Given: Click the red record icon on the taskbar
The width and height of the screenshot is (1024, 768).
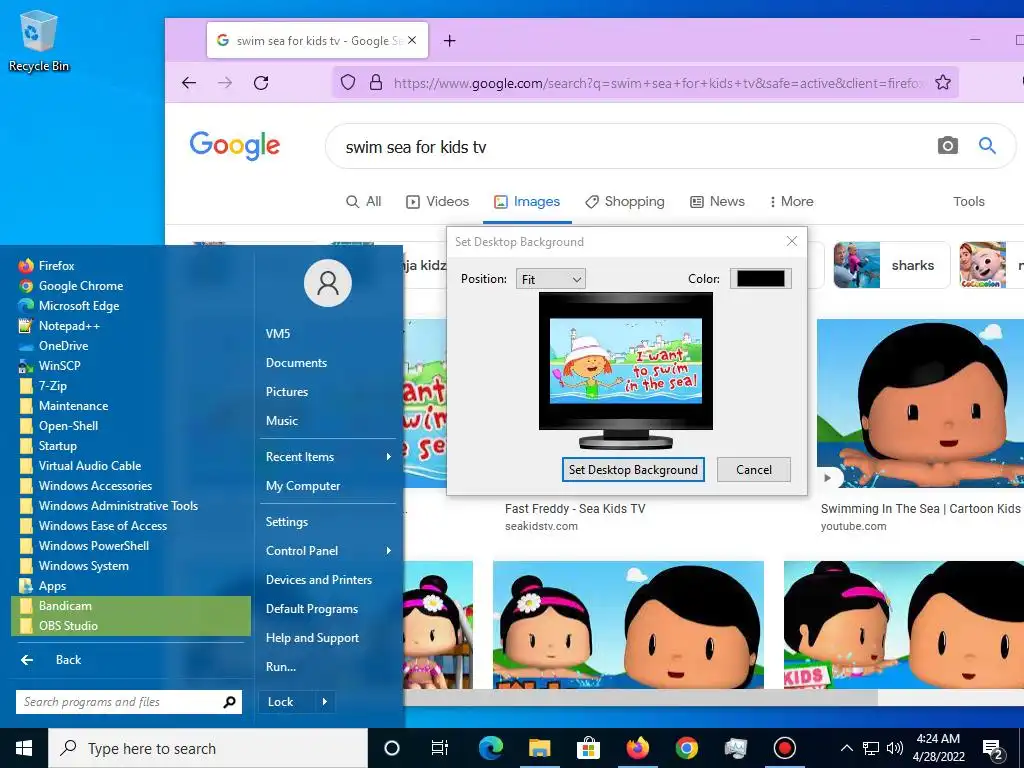Looking at the screenshot, I should click(x=784, y=748).
